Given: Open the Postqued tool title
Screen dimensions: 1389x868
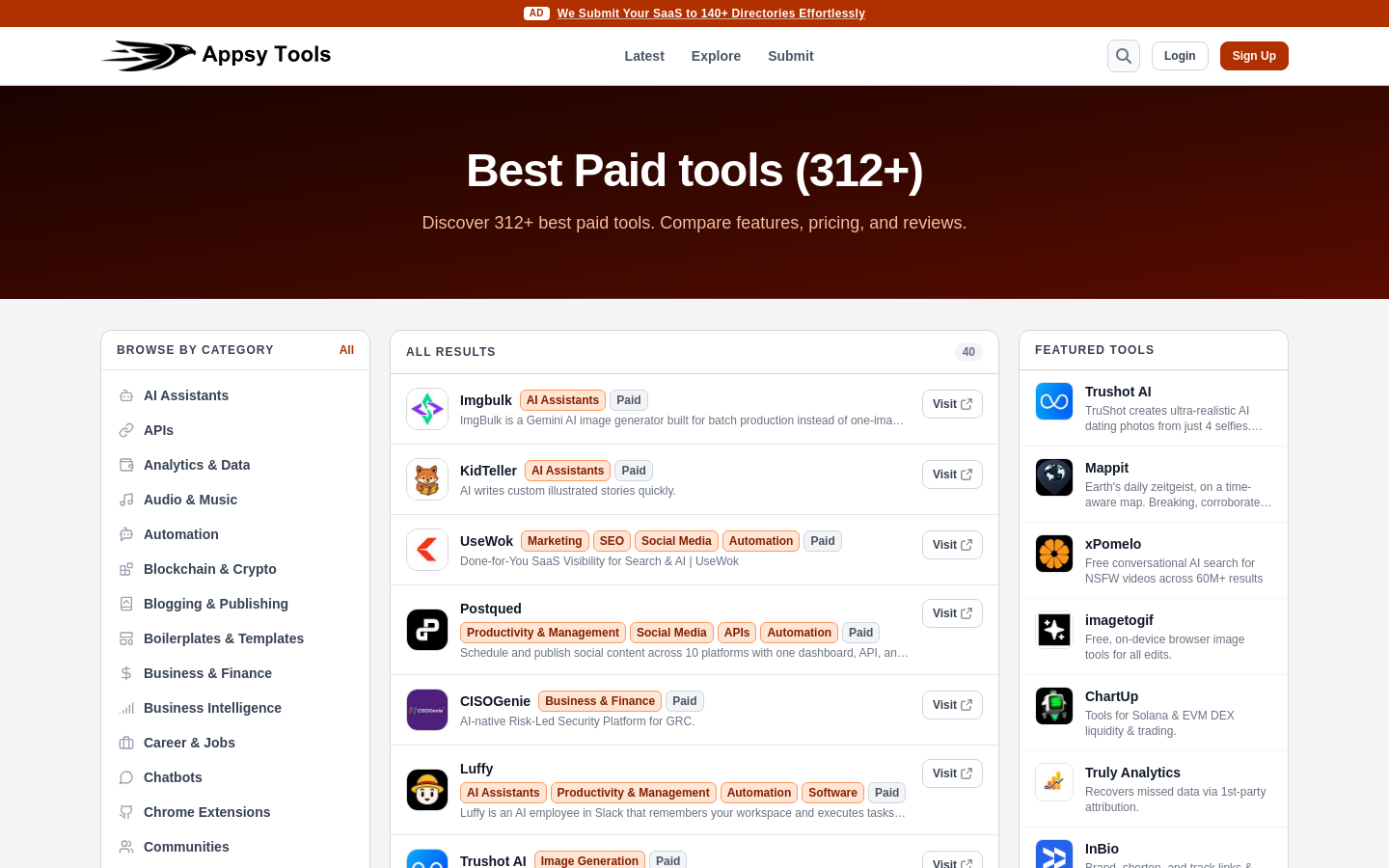Looking at the screenshot, I should (491, 609).
